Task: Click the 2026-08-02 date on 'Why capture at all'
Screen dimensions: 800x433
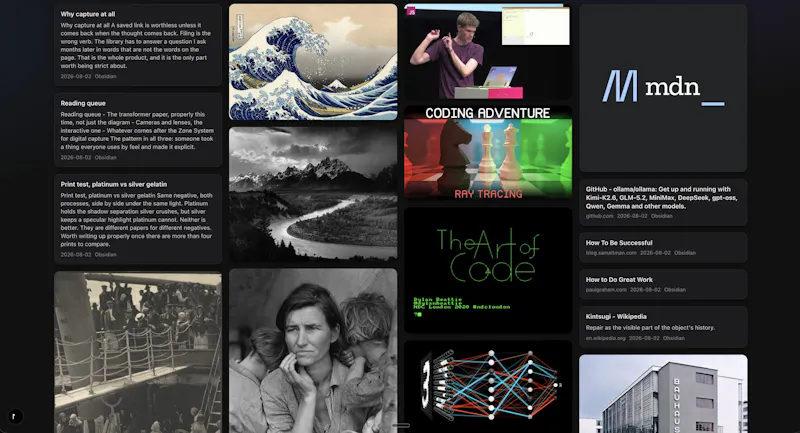Action: click(76, 76)
